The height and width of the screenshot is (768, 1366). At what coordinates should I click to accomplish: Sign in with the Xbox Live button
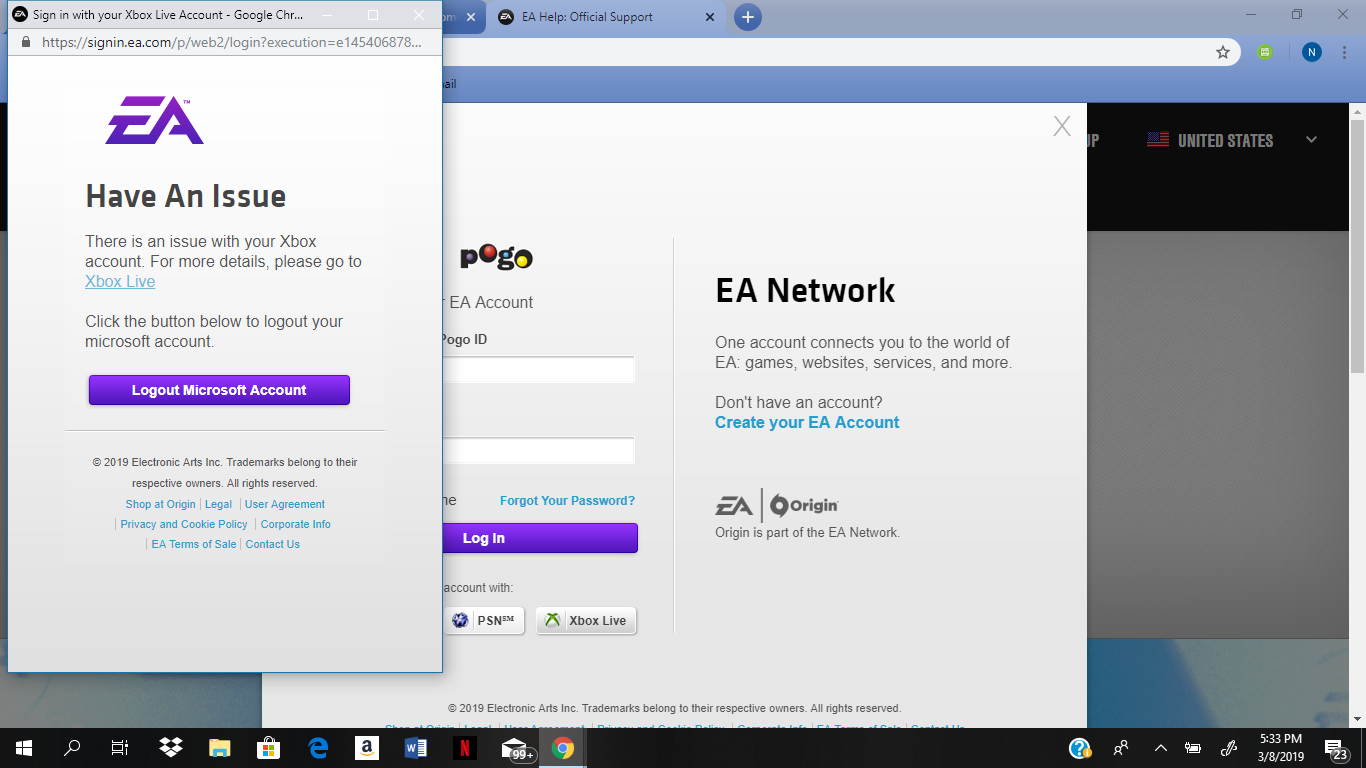(x=586, y=620)
